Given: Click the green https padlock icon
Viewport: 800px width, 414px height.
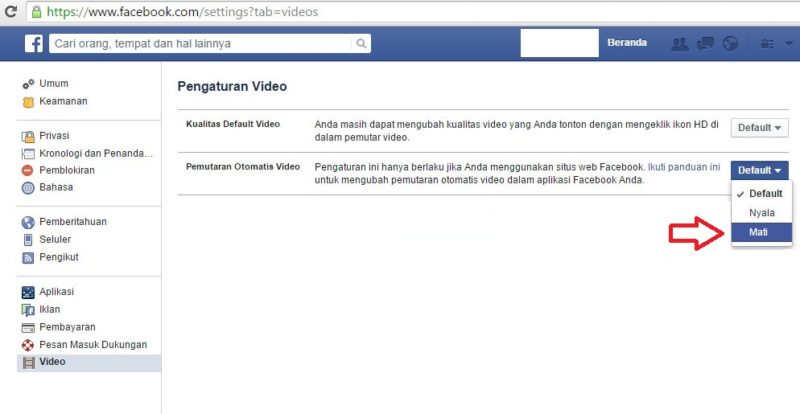Looking at the screenshot, I should [x=36, y=11].
